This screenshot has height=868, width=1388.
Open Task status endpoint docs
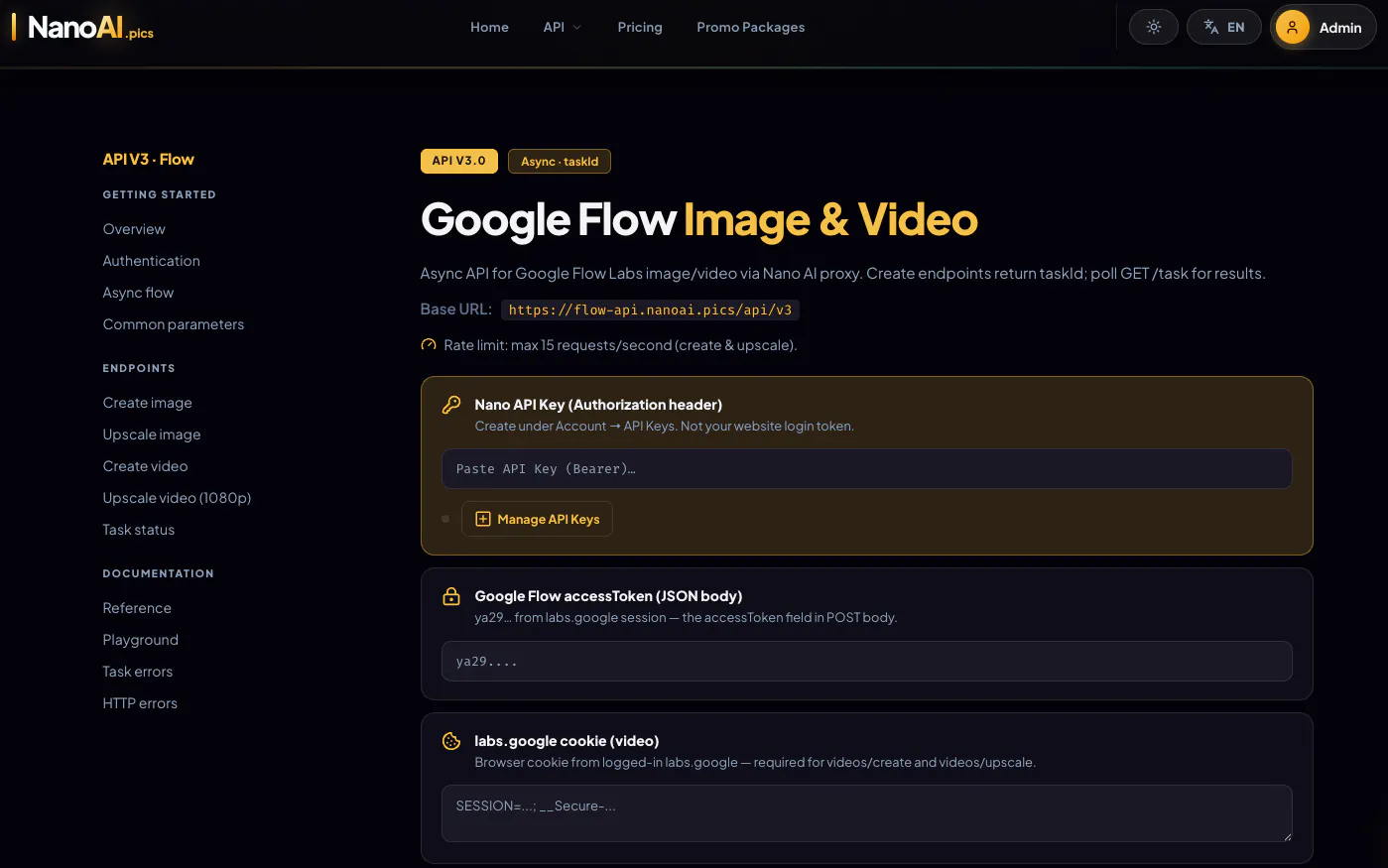click(x=139, y=530)
